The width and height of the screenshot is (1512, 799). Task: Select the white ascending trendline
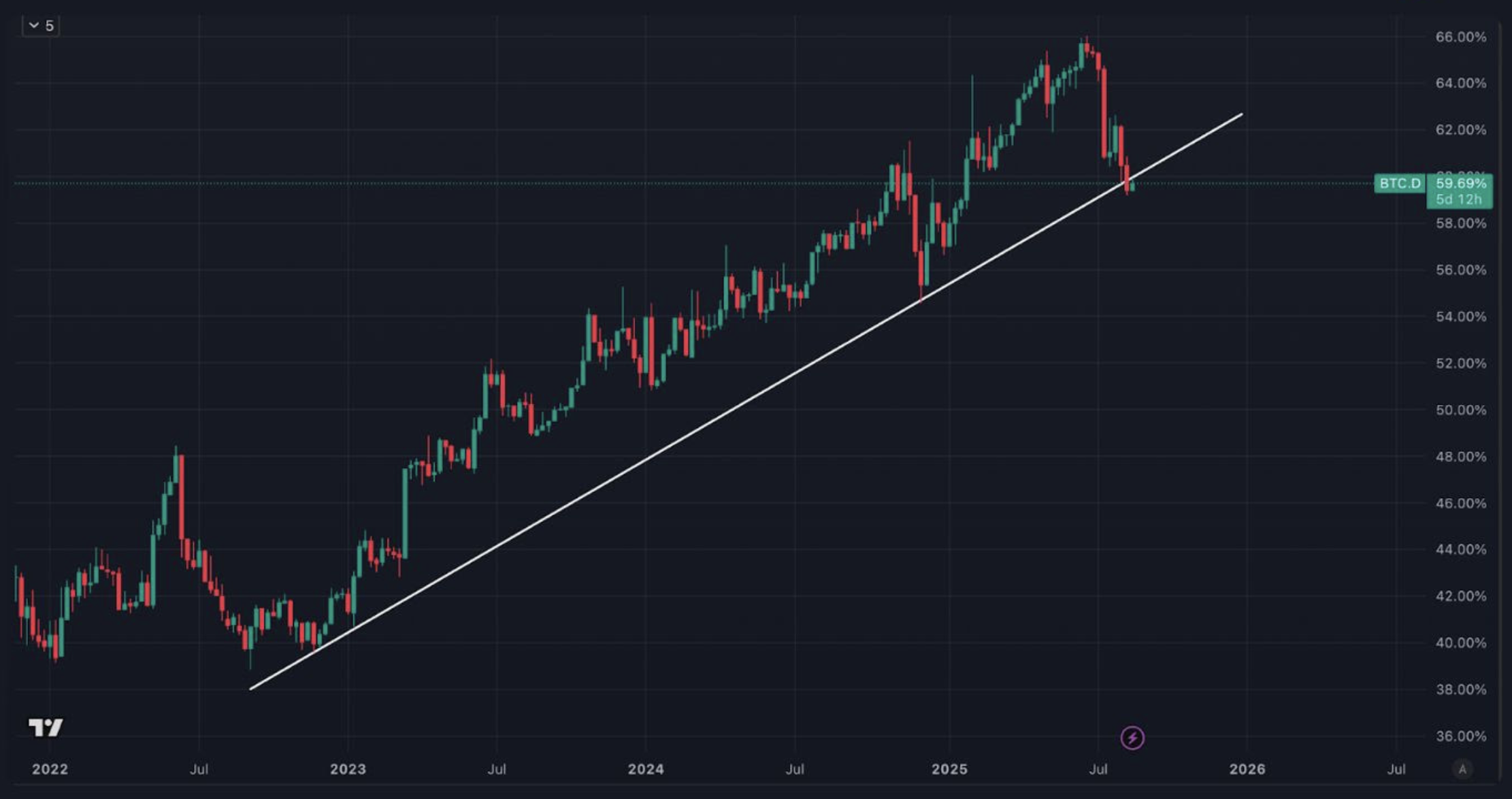click(746, 402)
